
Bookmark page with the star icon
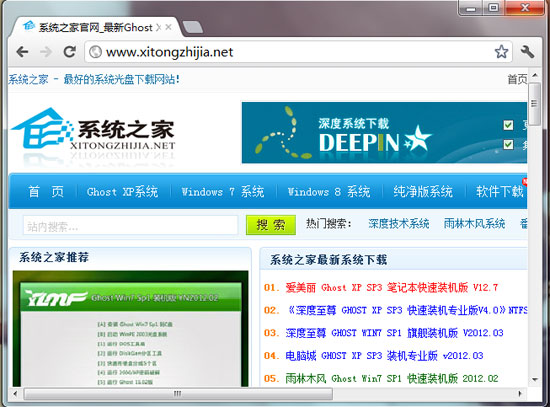click(x=501, y=52)
